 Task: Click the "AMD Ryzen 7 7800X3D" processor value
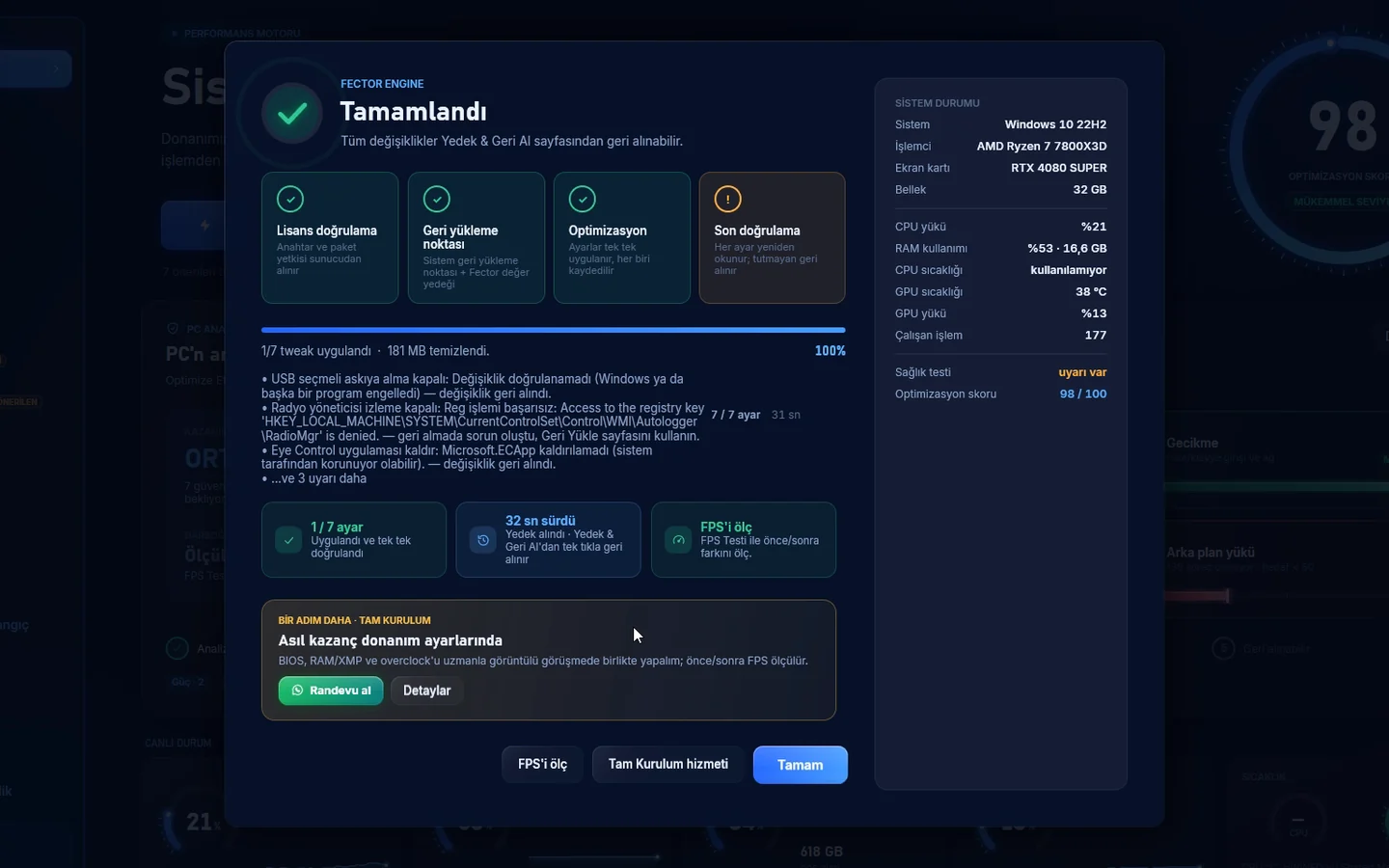click(1042, 147)
